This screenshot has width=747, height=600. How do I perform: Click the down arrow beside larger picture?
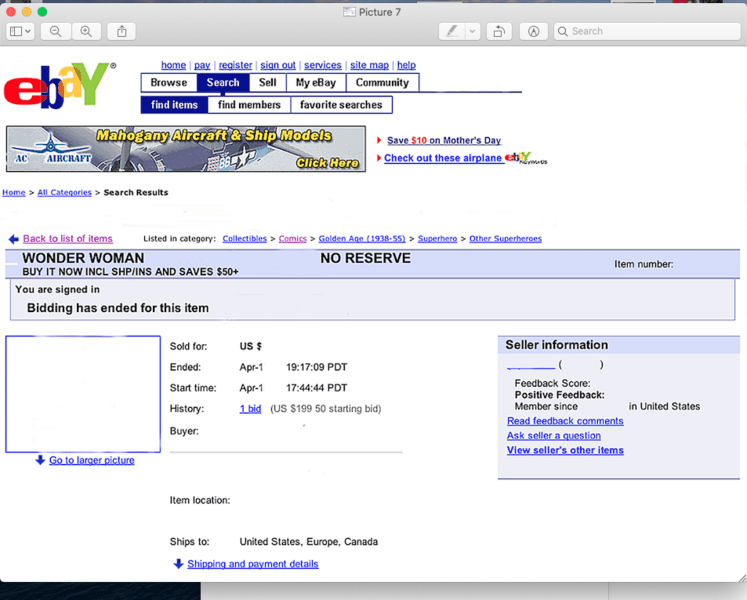(40, 460)
